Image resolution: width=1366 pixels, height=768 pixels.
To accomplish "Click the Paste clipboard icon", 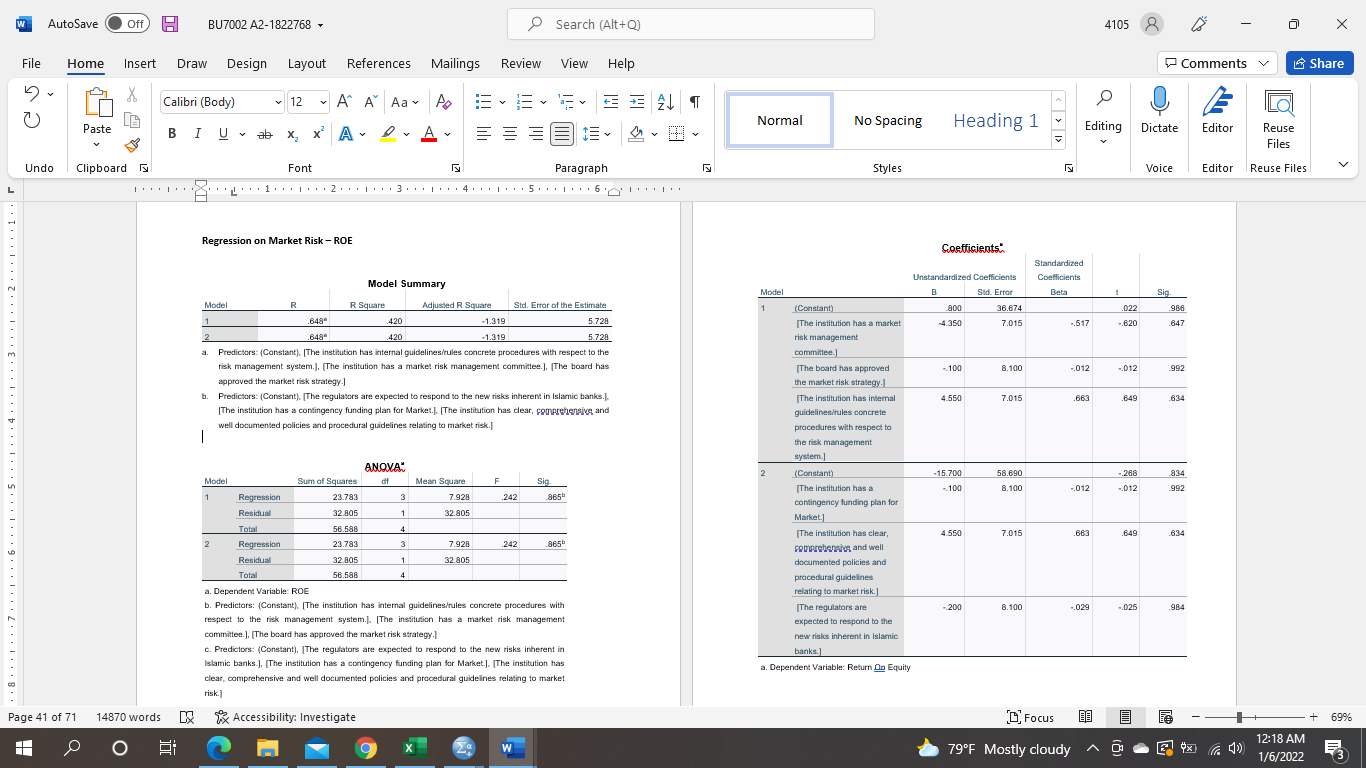I will 97,101.
